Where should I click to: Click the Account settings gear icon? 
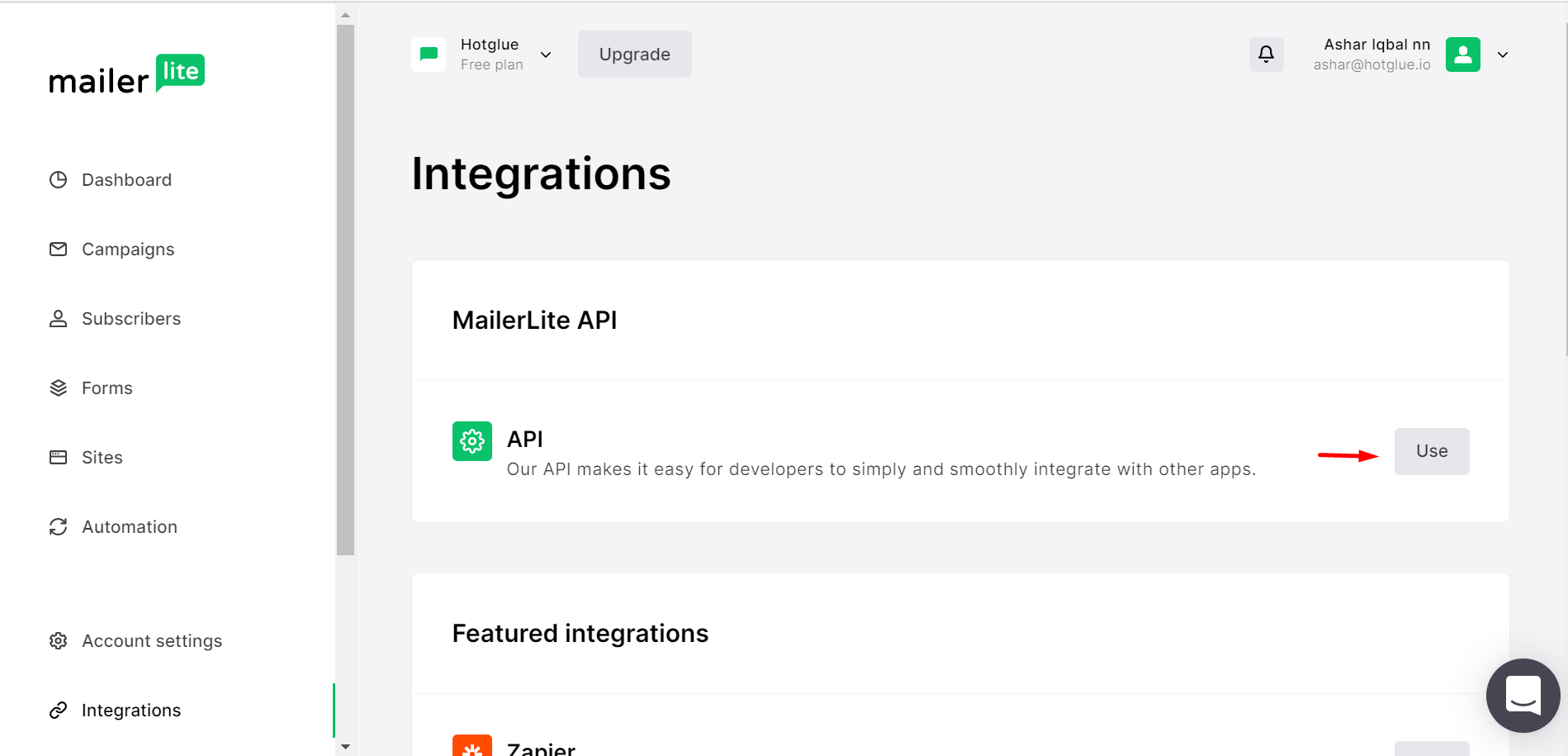coord(58,640)
